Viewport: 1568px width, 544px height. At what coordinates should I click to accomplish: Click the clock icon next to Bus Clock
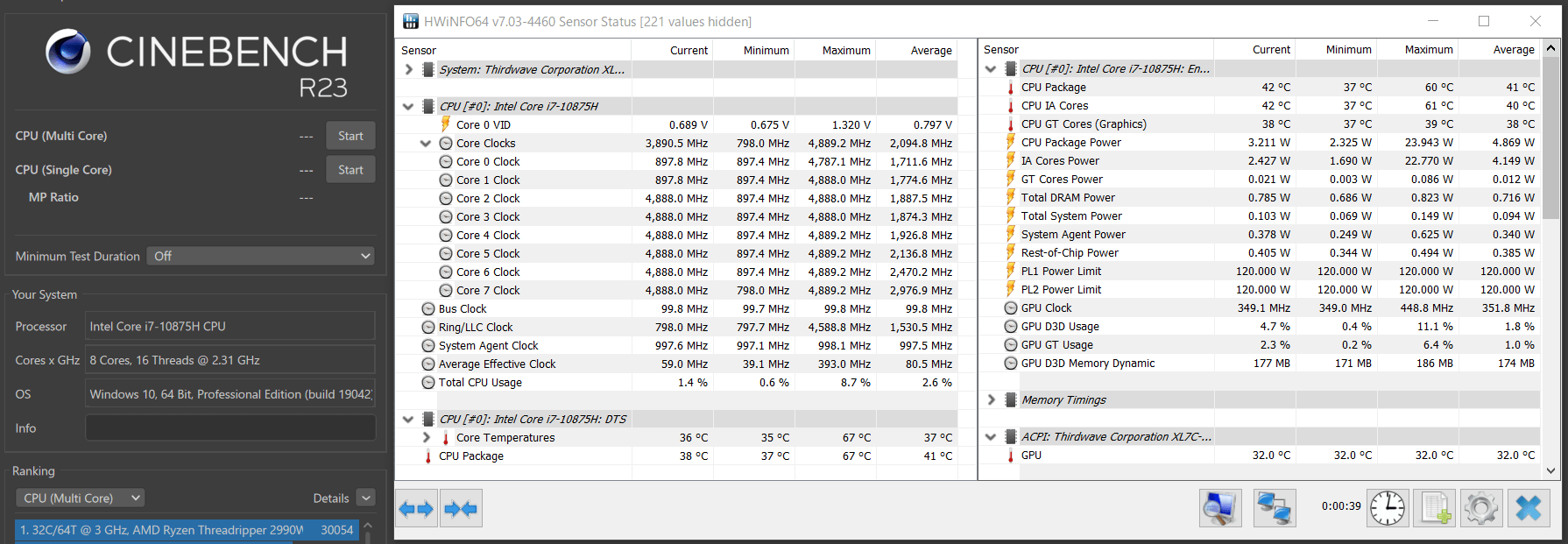click(428, 309)
